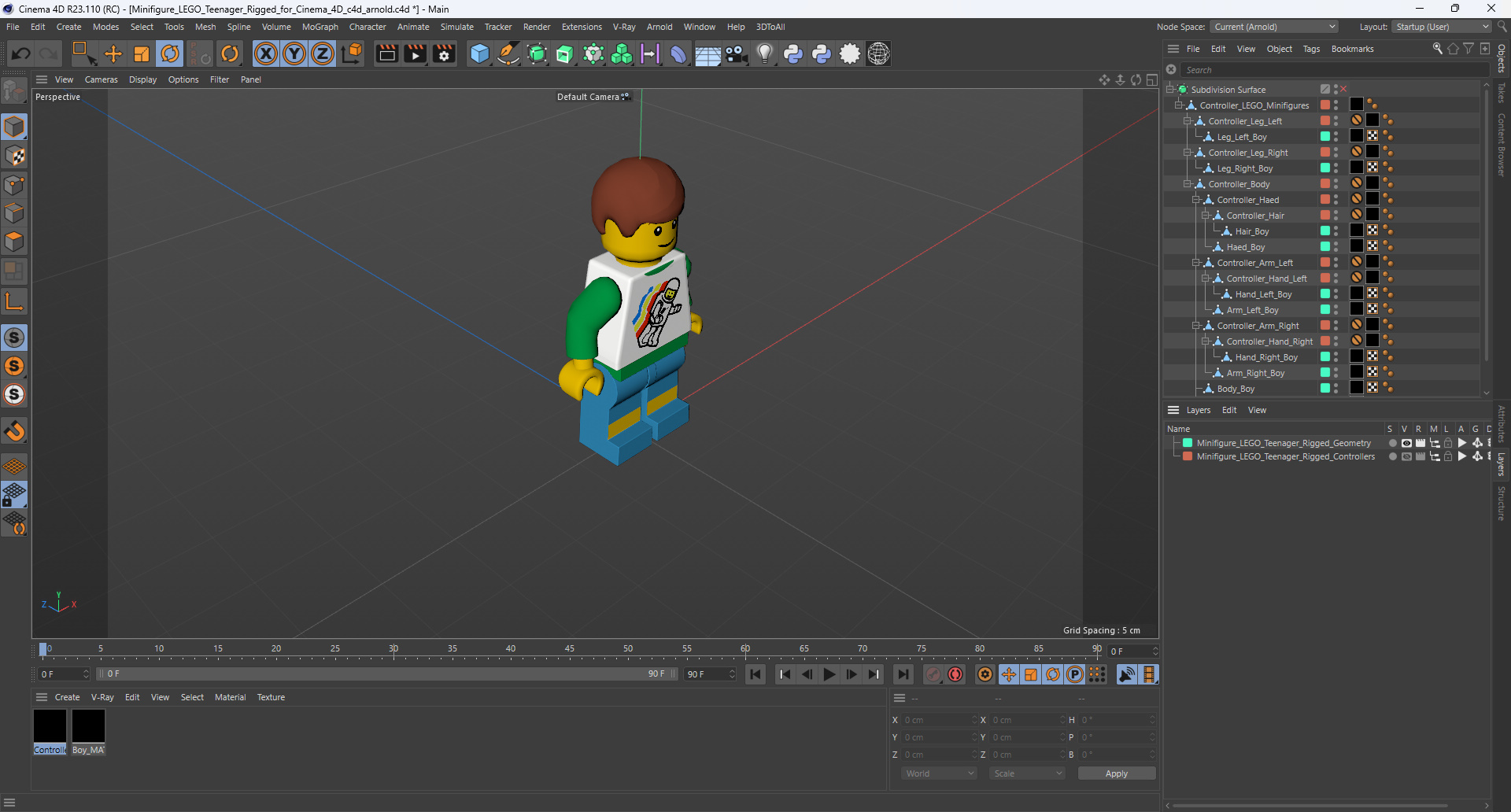
Task: Click the Light bulb icon
Action: tap(764, 54)
